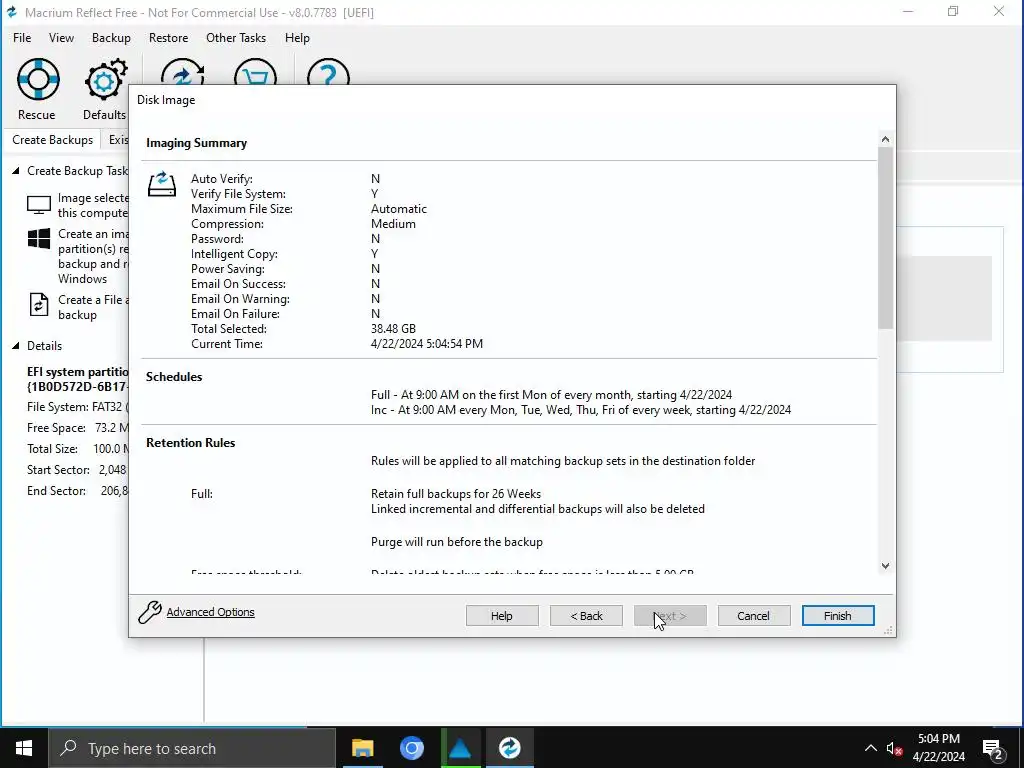Screen dimensions: 1024x768
Task: Open the View menu
Action: (x=61, y=38)
